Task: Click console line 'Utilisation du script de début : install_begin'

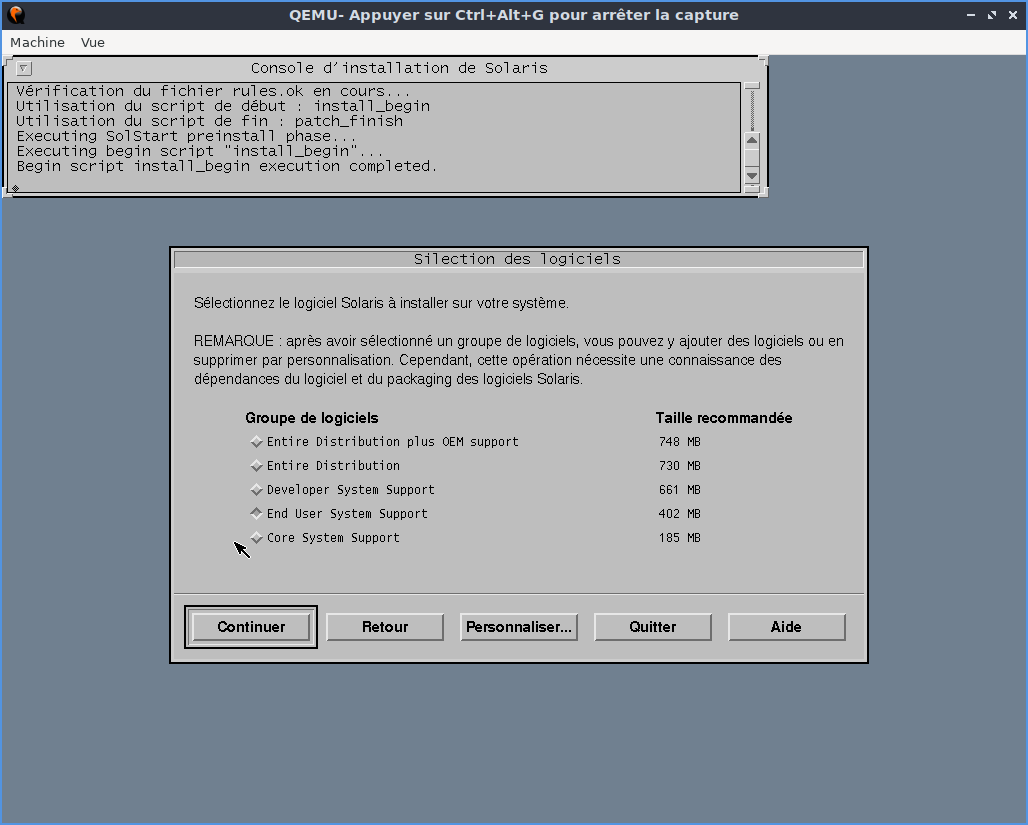Action: 223,106
